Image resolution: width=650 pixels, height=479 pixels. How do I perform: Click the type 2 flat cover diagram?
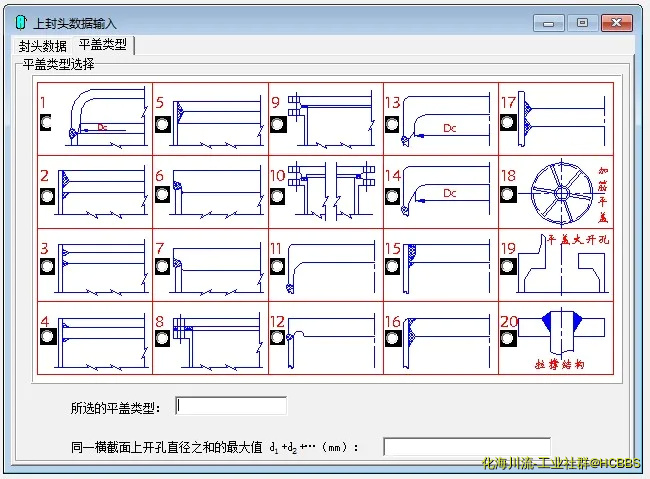[x=102, y=192]
